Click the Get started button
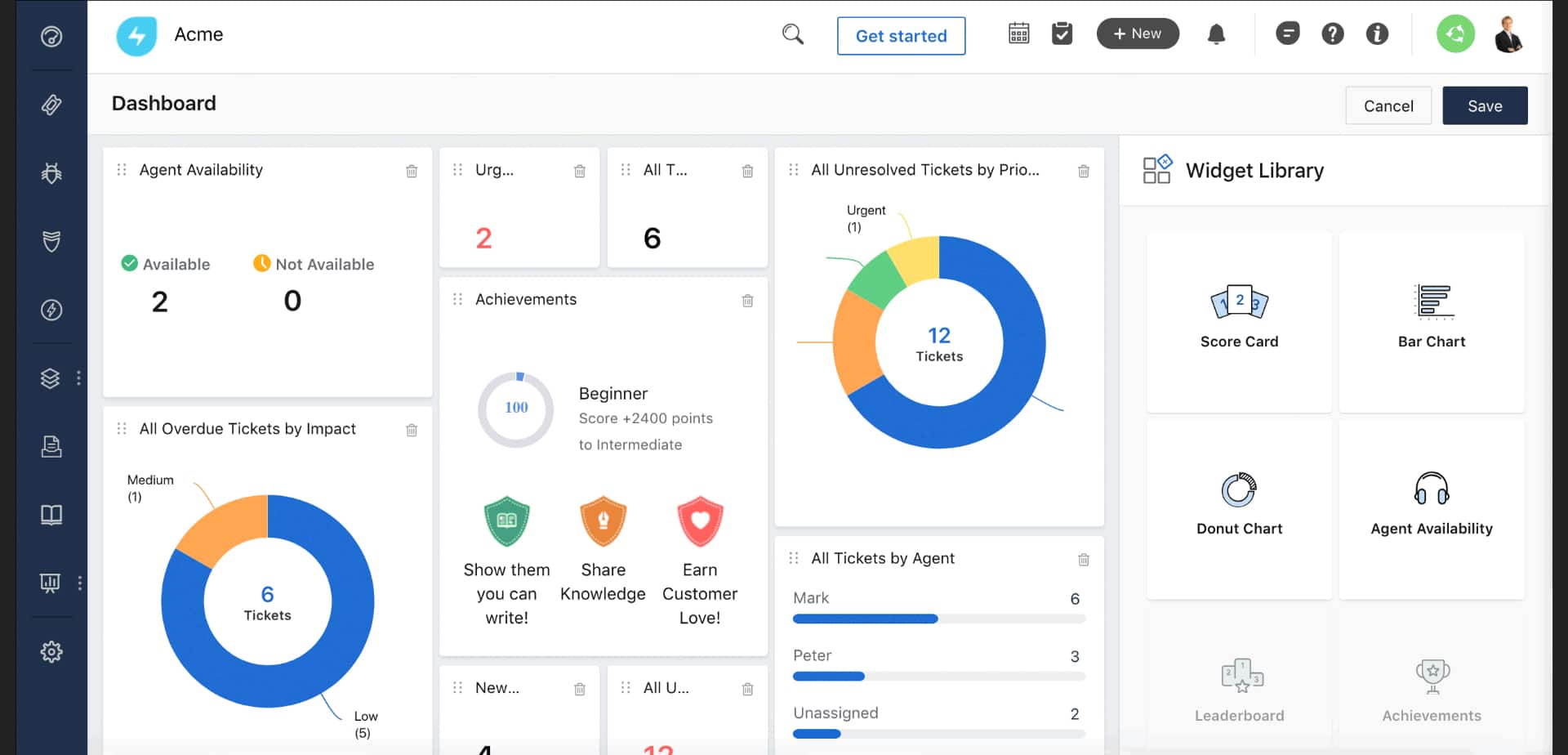 tap(901, 36)
